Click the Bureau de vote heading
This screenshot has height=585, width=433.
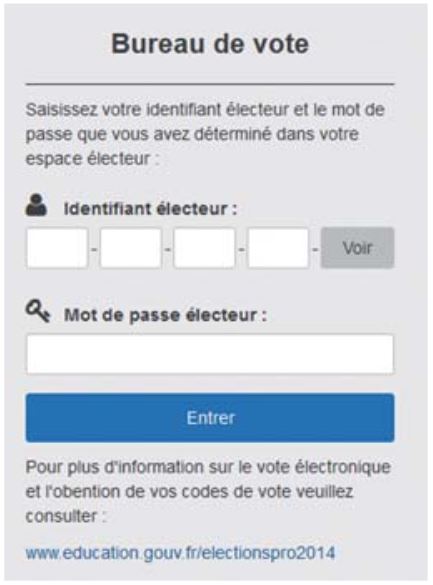pyautogui.click(x=210, y=44)
